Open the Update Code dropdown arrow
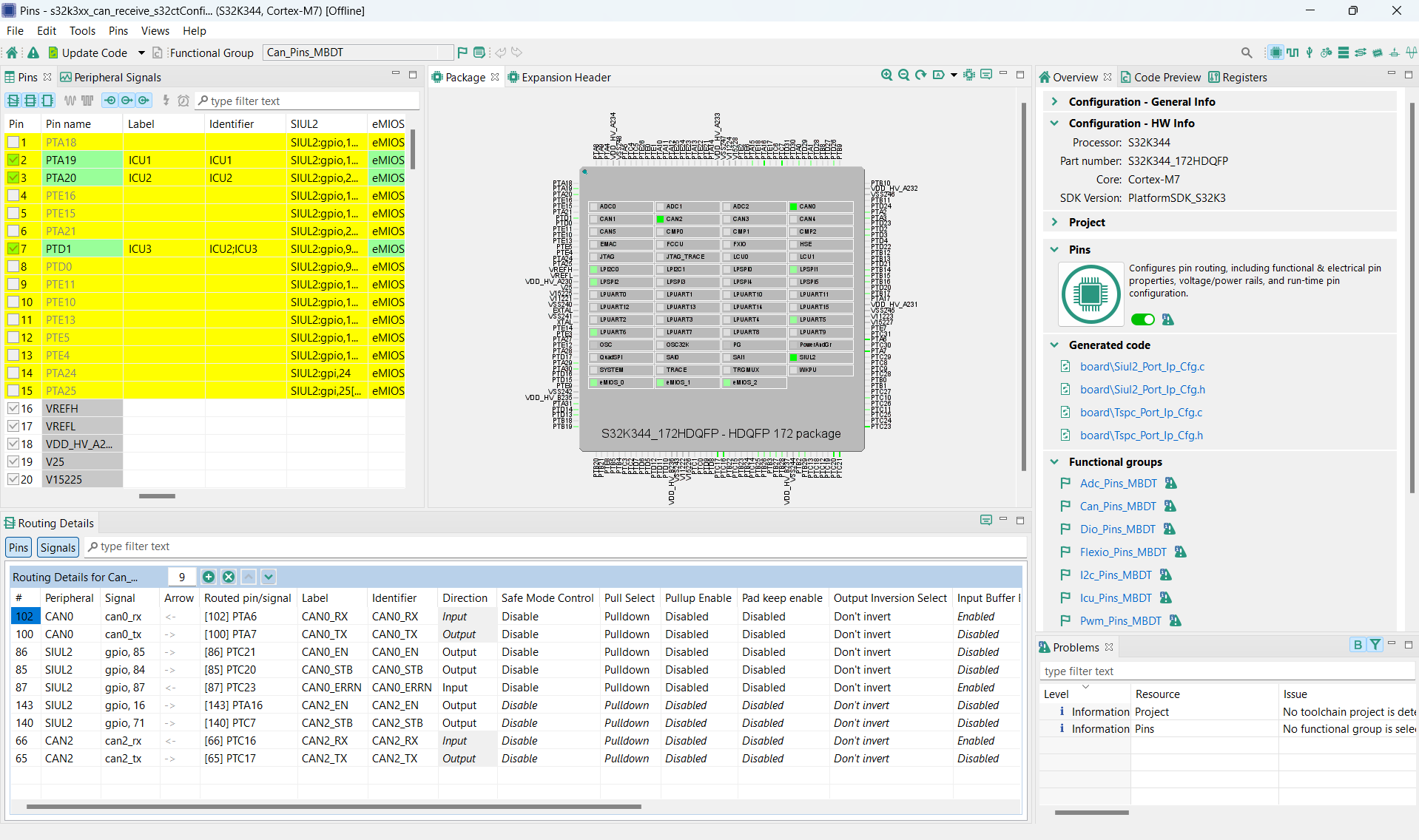The height and width of the screenshot is (840, 1419). point(141,52)
